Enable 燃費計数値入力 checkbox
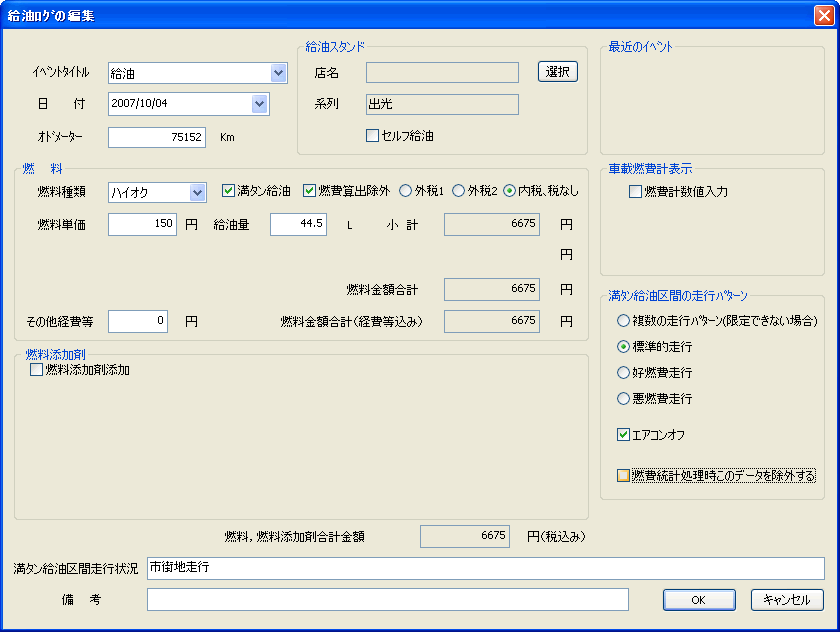Image resolution: width=840 pixels, height=632 pixels. 635,191
